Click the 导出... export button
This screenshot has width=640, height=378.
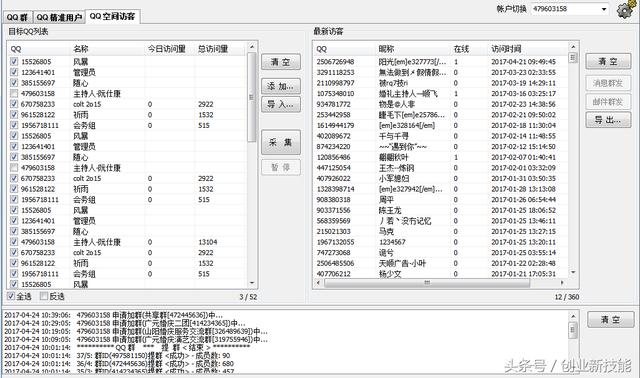coord(608,120)
